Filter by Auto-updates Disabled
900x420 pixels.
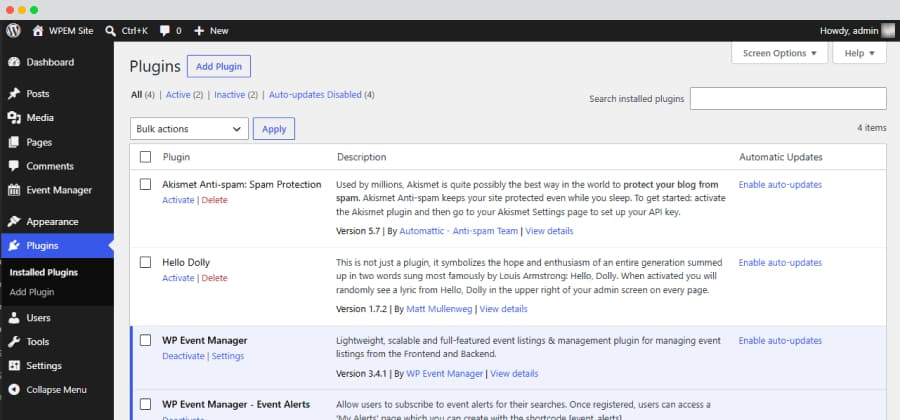(315, 95)
